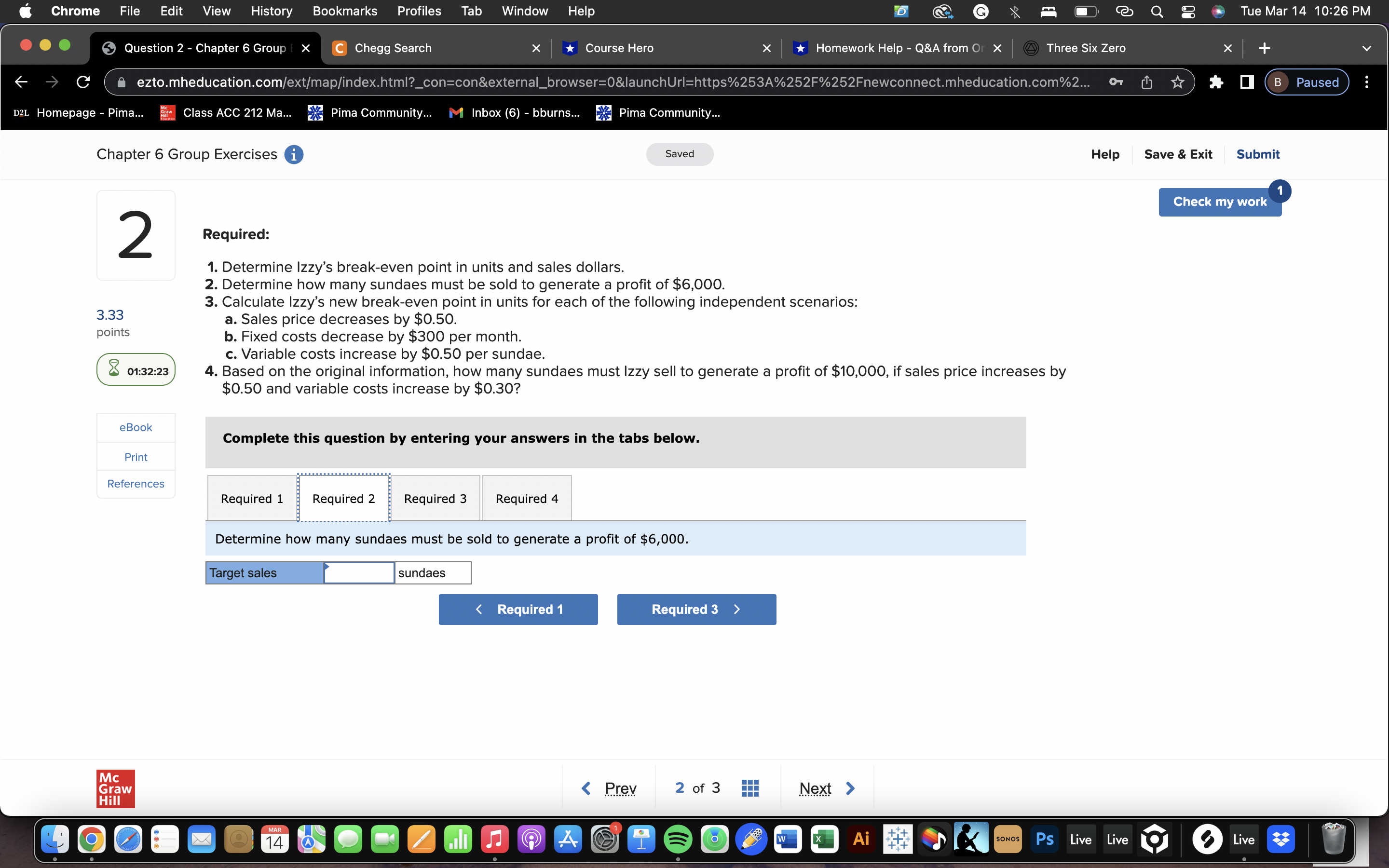
Task: Switch to the Required 3 tab
Action: pos(435,498)
